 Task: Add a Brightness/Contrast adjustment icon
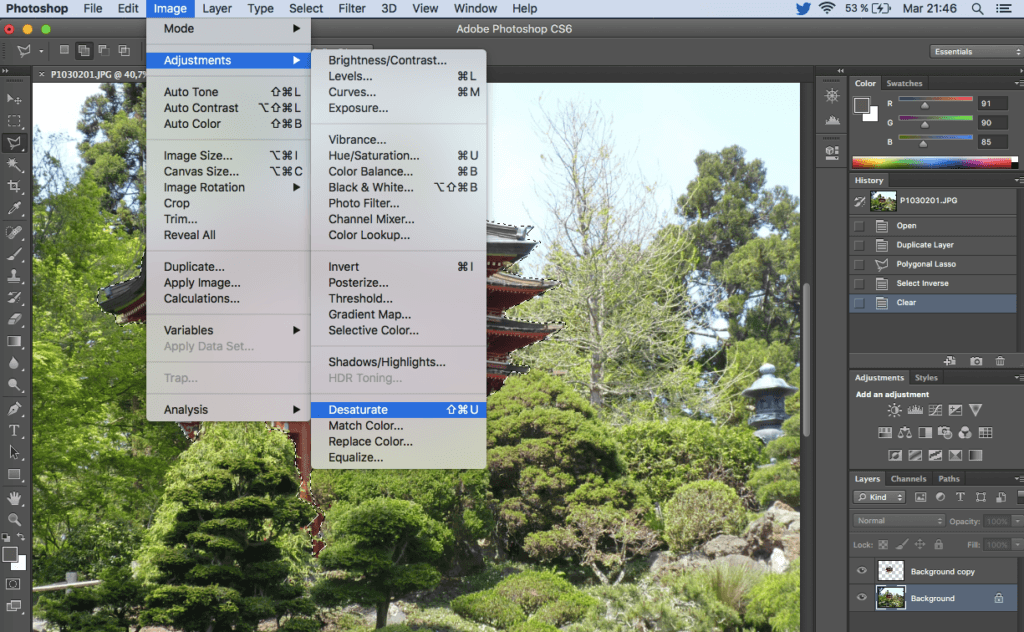click(x=894, y=410)
